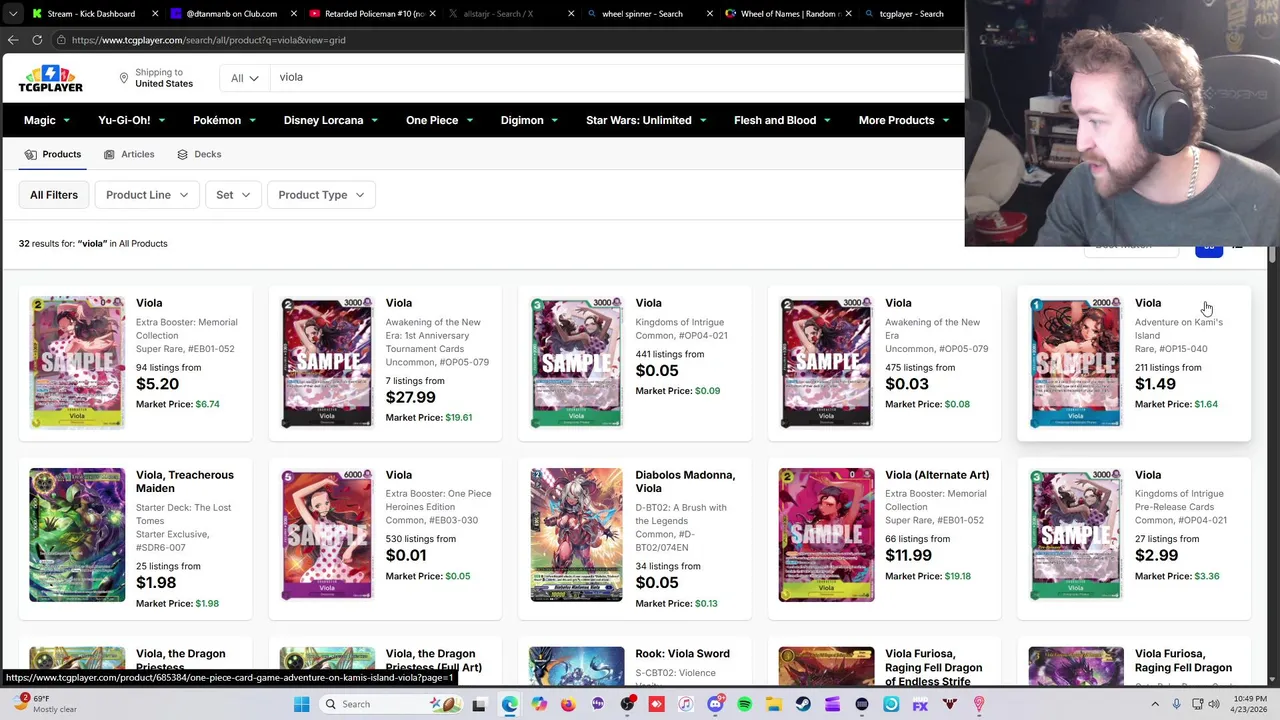Click the shipping location pin icon
Screen dimensions: 1280x720
pos(124,78)
